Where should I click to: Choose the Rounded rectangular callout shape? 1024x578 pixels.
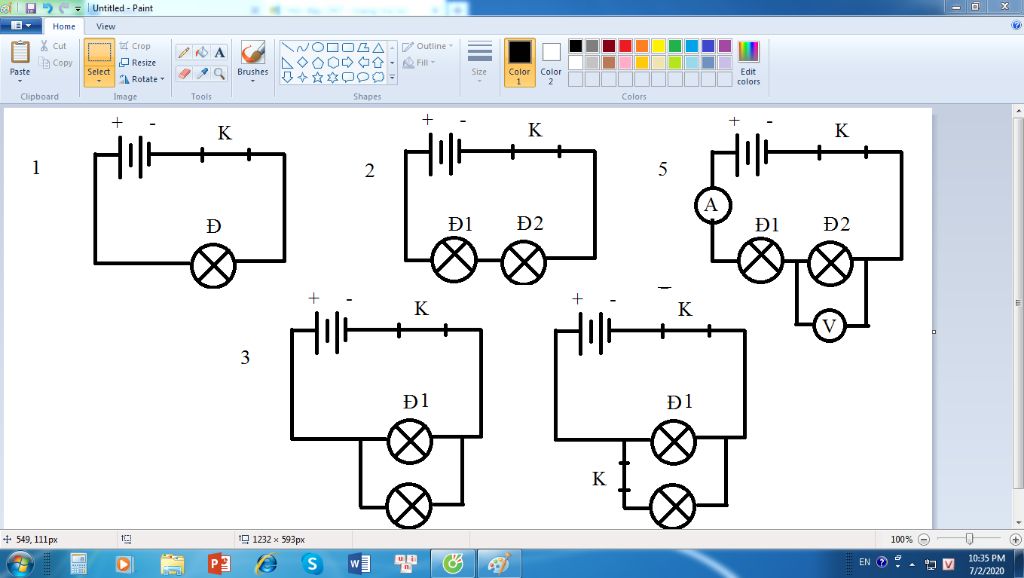click(347, 78)
